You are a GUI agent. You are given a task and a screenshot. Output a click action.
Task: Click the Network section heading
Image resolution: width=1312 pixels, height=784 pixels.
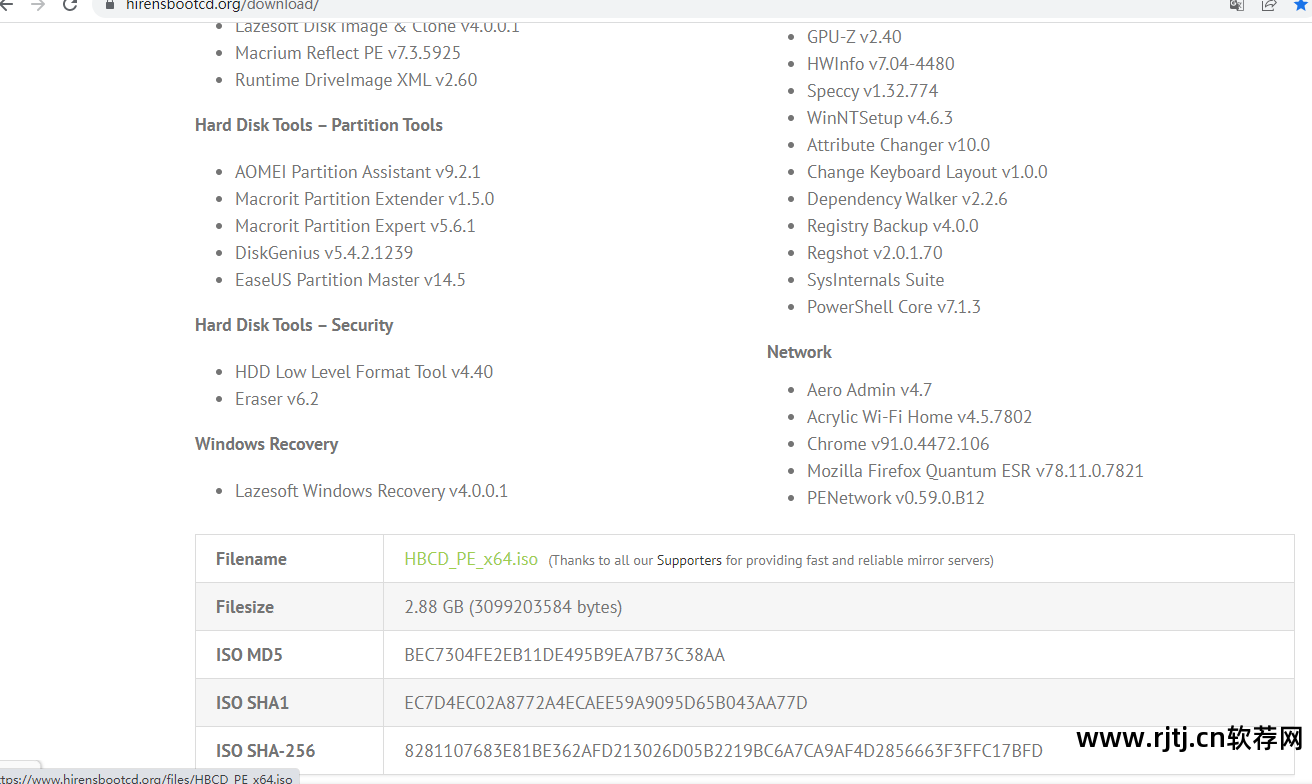(x=799, y=352)
